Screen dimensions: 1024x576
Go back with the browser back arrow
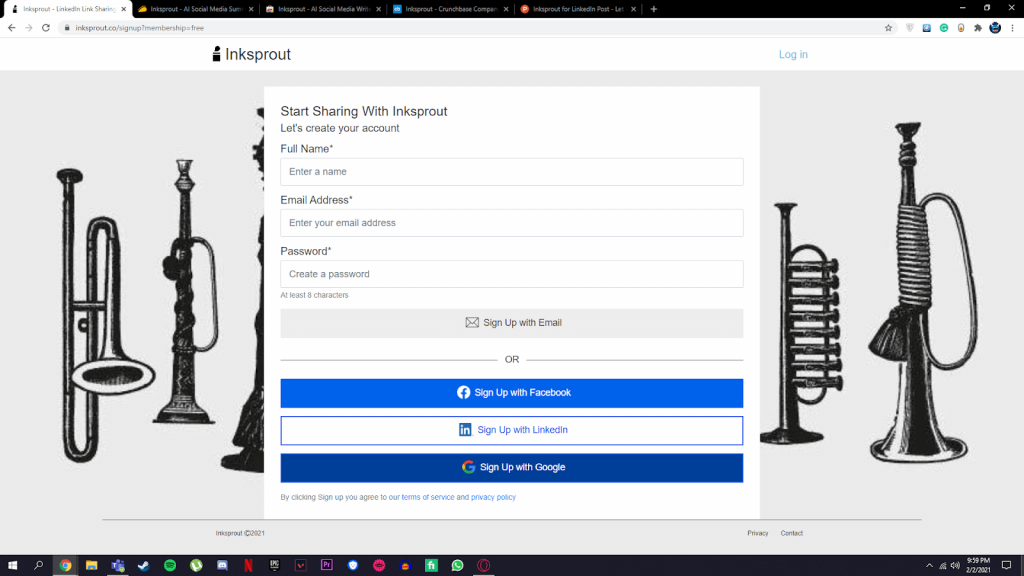click(12, 28)
